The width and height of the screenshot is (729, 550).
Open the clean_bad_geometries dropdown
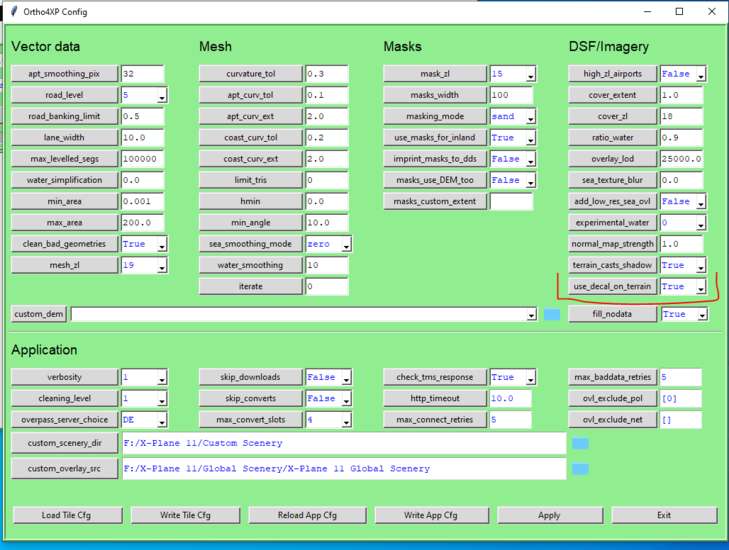pos(162,245)
